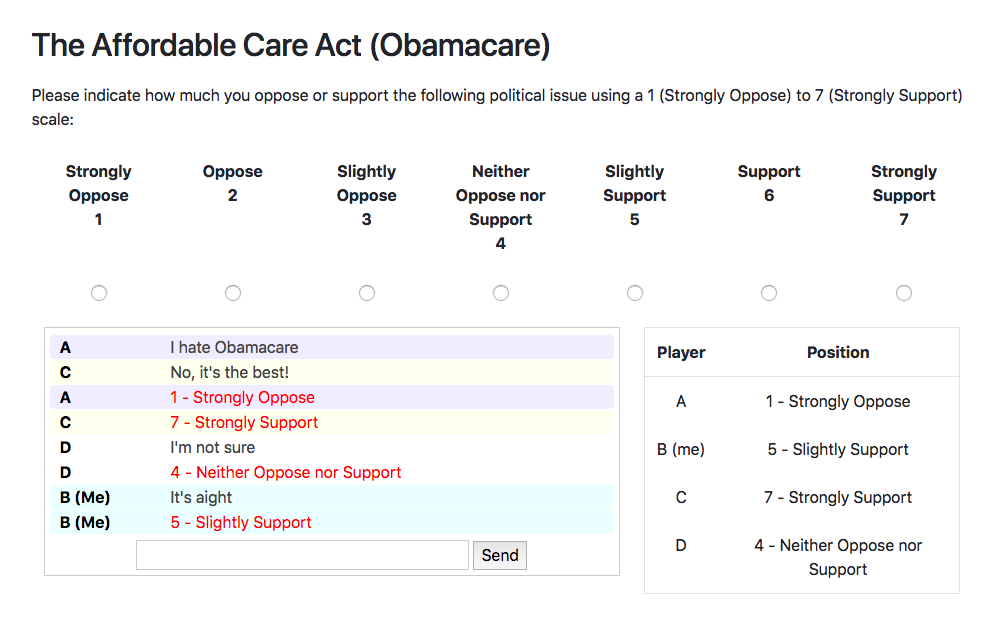Click the "I hate Obamacare" chat message

[234, 347]
